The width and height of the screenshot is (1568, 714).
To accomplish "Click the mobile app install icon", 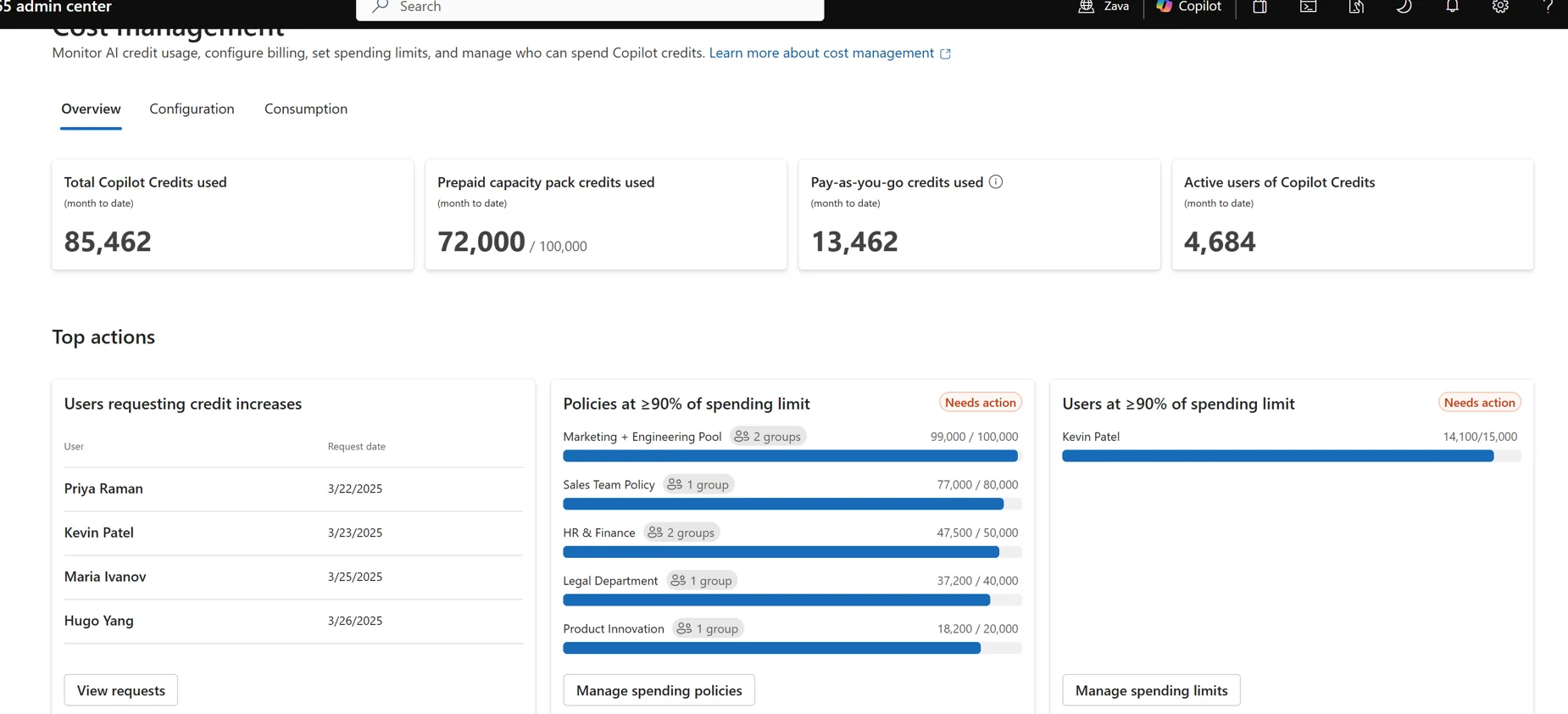I will (x=1356, y=7).
